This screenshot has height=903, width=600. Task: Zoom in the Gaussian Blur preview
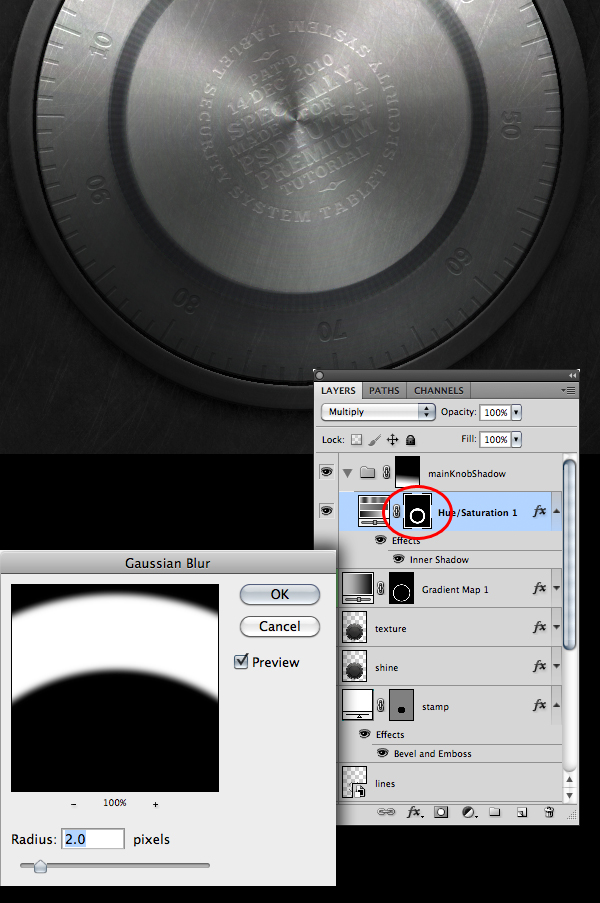[x=155, y=804]
